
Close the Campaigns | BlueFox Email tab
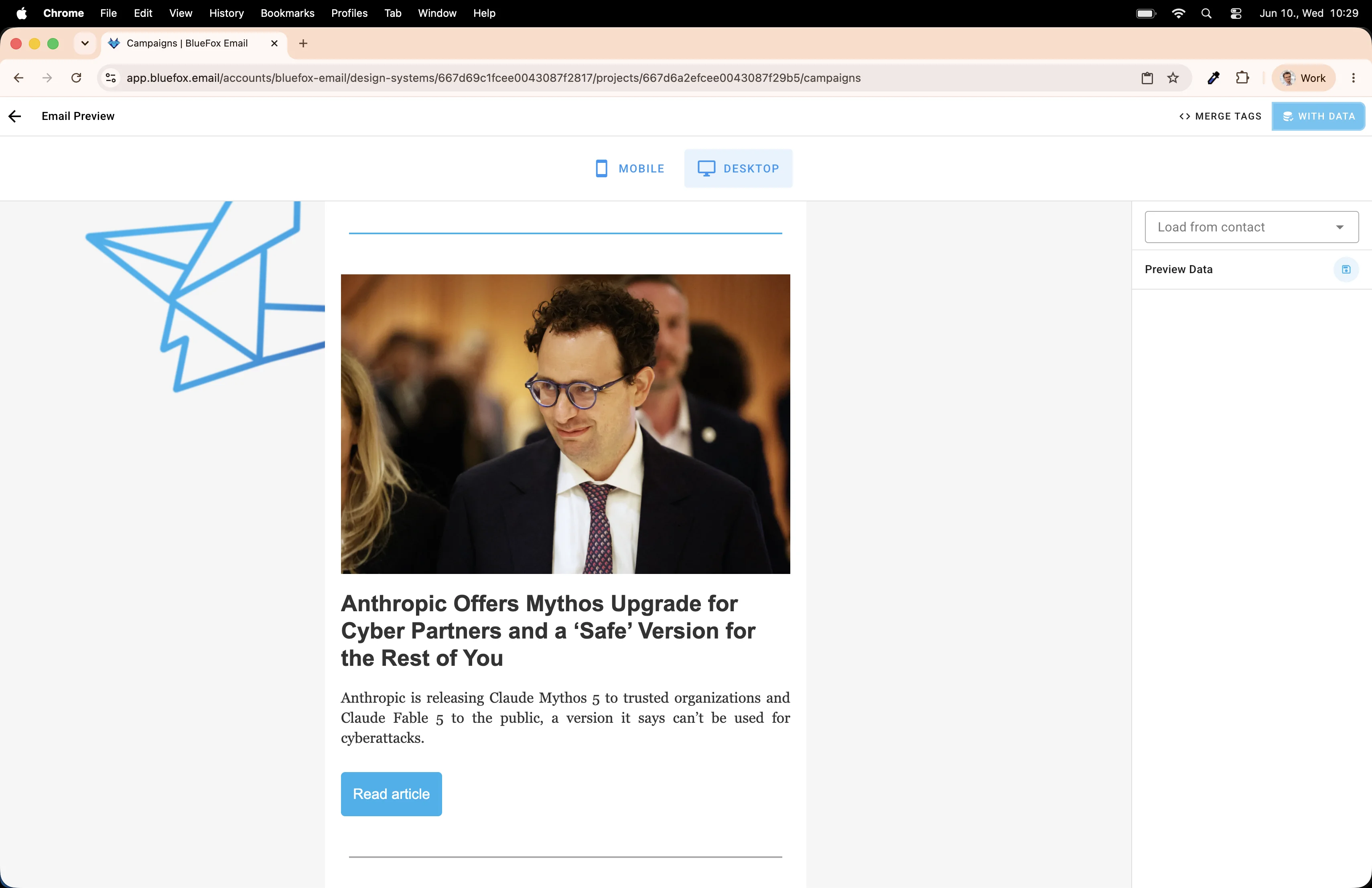pos(274,43)
